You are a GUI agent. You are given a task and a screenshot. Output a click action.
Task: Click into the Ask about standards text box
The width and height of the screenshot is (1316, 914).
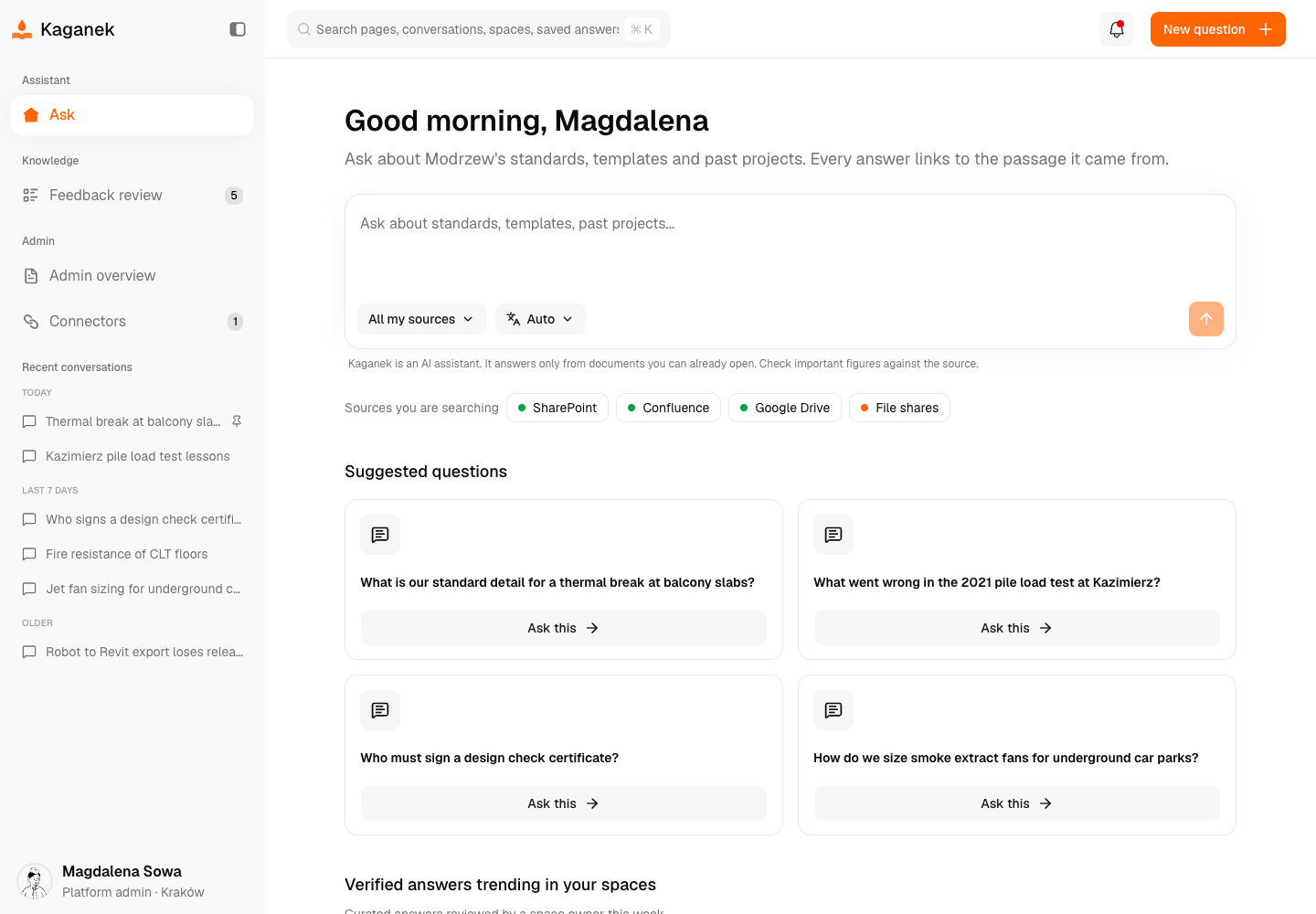click(x=791, y=249)
